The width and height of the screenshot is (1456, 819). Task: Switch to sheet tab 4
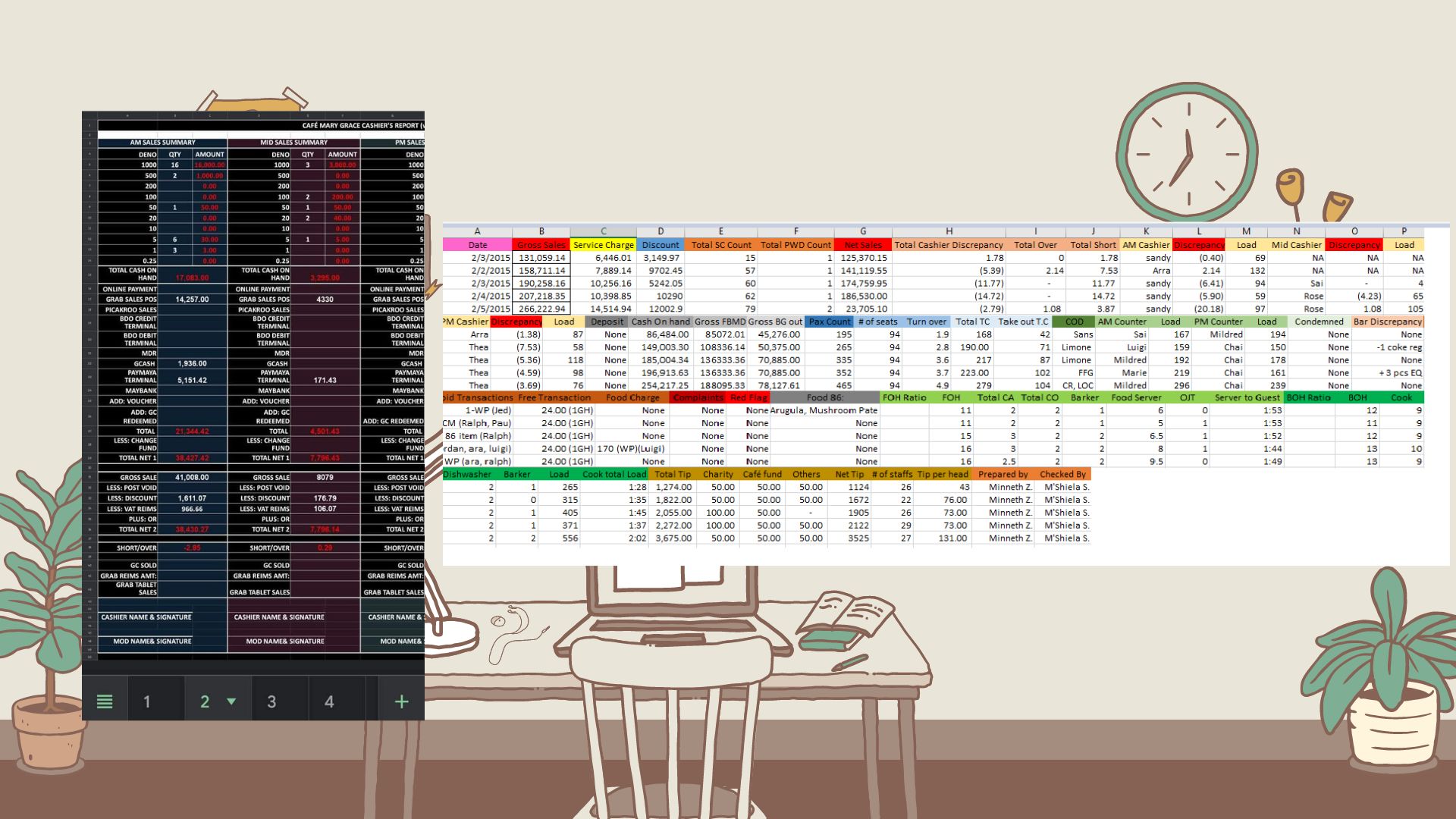click(329, 701)
